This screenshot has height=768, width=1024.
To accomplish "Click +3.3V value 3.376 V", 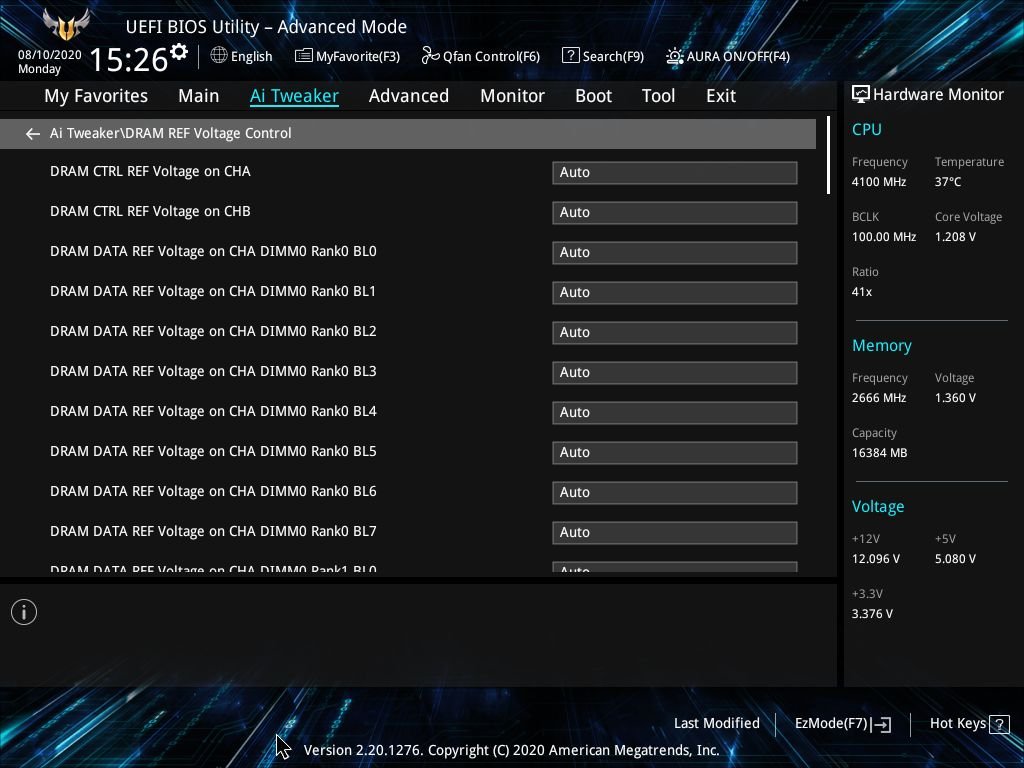I will (872, 614).
